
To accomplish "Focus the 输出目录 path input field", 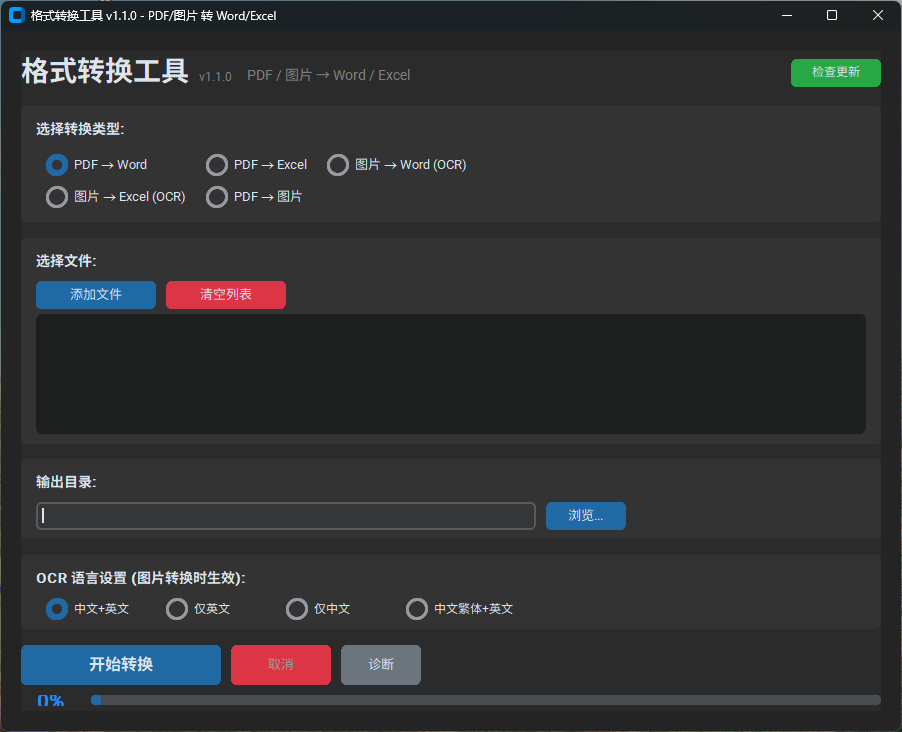I will coord(286,516).
